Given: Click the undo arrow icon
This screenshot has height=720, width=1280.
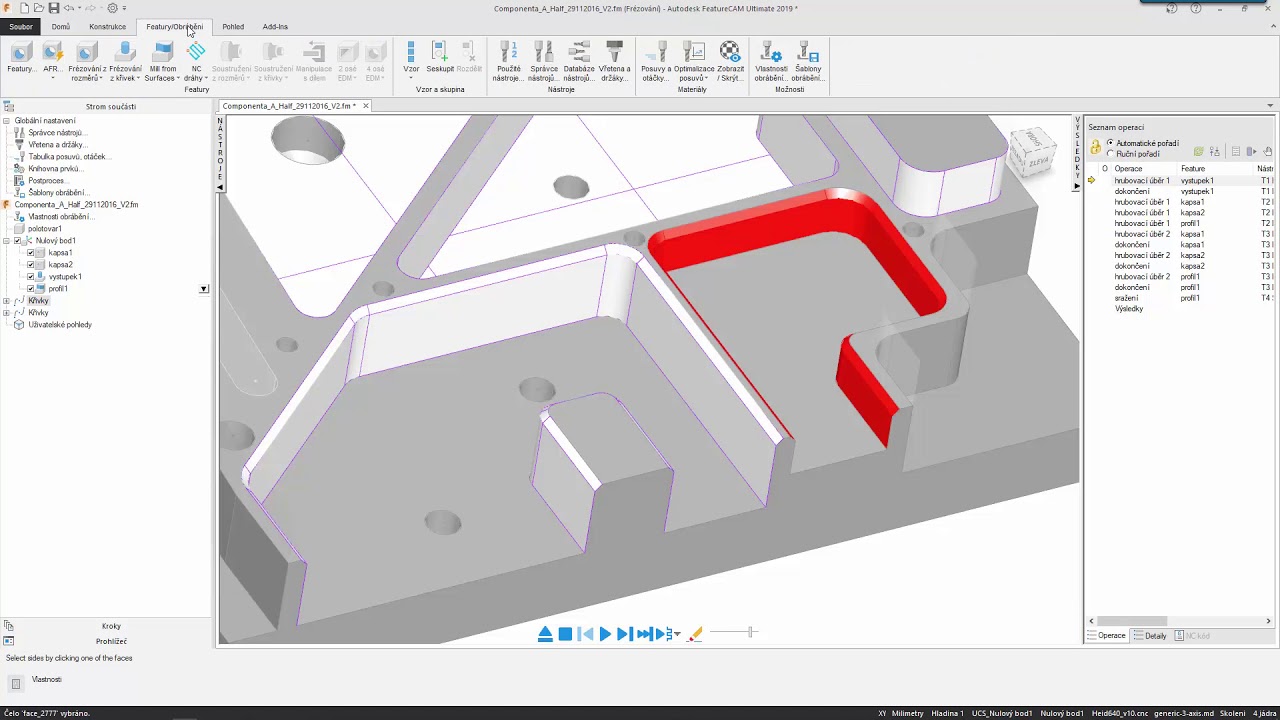Looking at the screenshot, I should [x=69, y=8].
